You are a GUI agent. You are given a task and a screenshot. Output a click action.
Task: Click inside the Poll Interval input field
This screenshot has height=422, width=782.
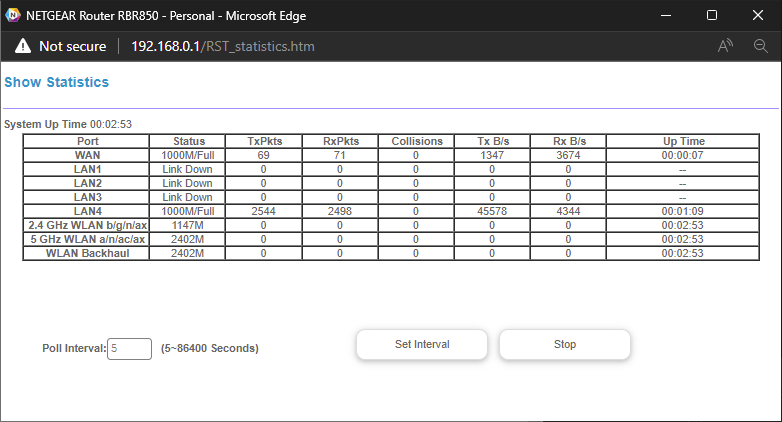(129, 348)
